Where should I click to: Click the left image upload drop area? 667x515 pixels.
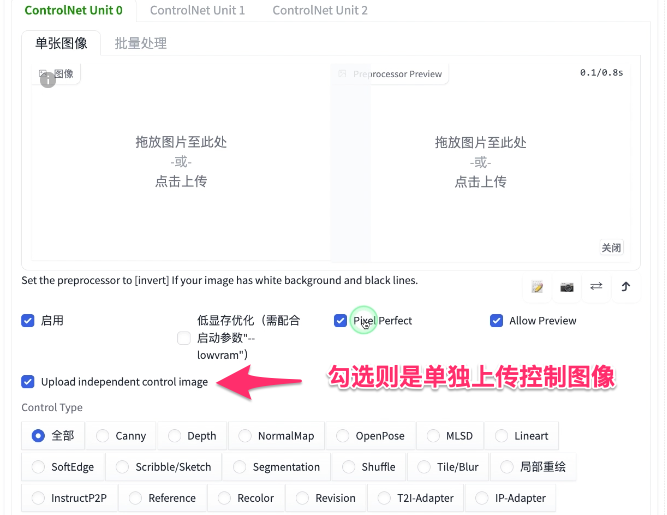coord(181,162)
